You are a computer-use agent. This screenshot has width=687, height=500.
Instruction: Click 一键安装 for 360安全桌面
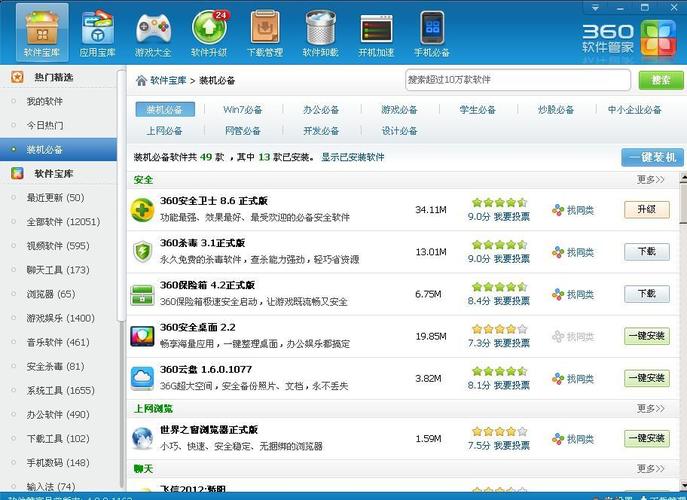(647, 336)
